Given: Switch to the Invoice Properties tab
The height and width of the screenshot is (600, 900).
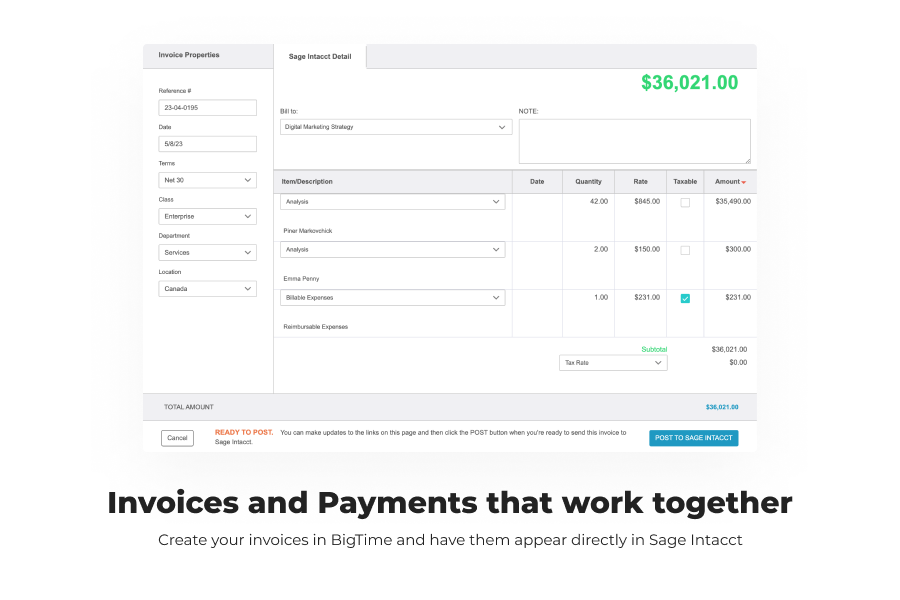Looking at the screenshot, I should [189, 55].
